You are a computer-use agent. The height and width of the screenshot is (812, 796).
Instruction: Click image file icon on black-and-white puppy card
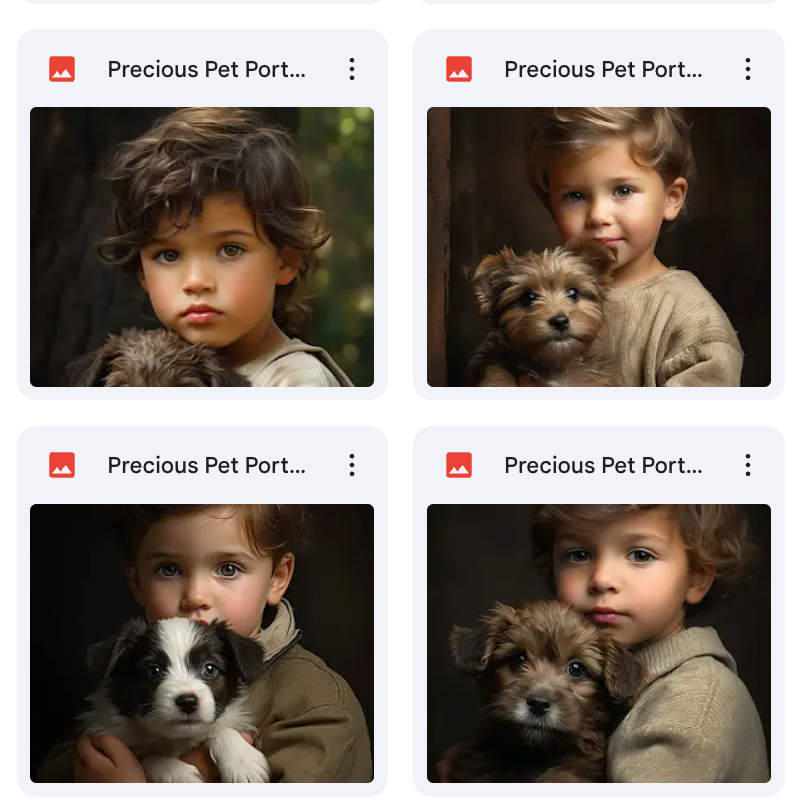pos(62,465)
